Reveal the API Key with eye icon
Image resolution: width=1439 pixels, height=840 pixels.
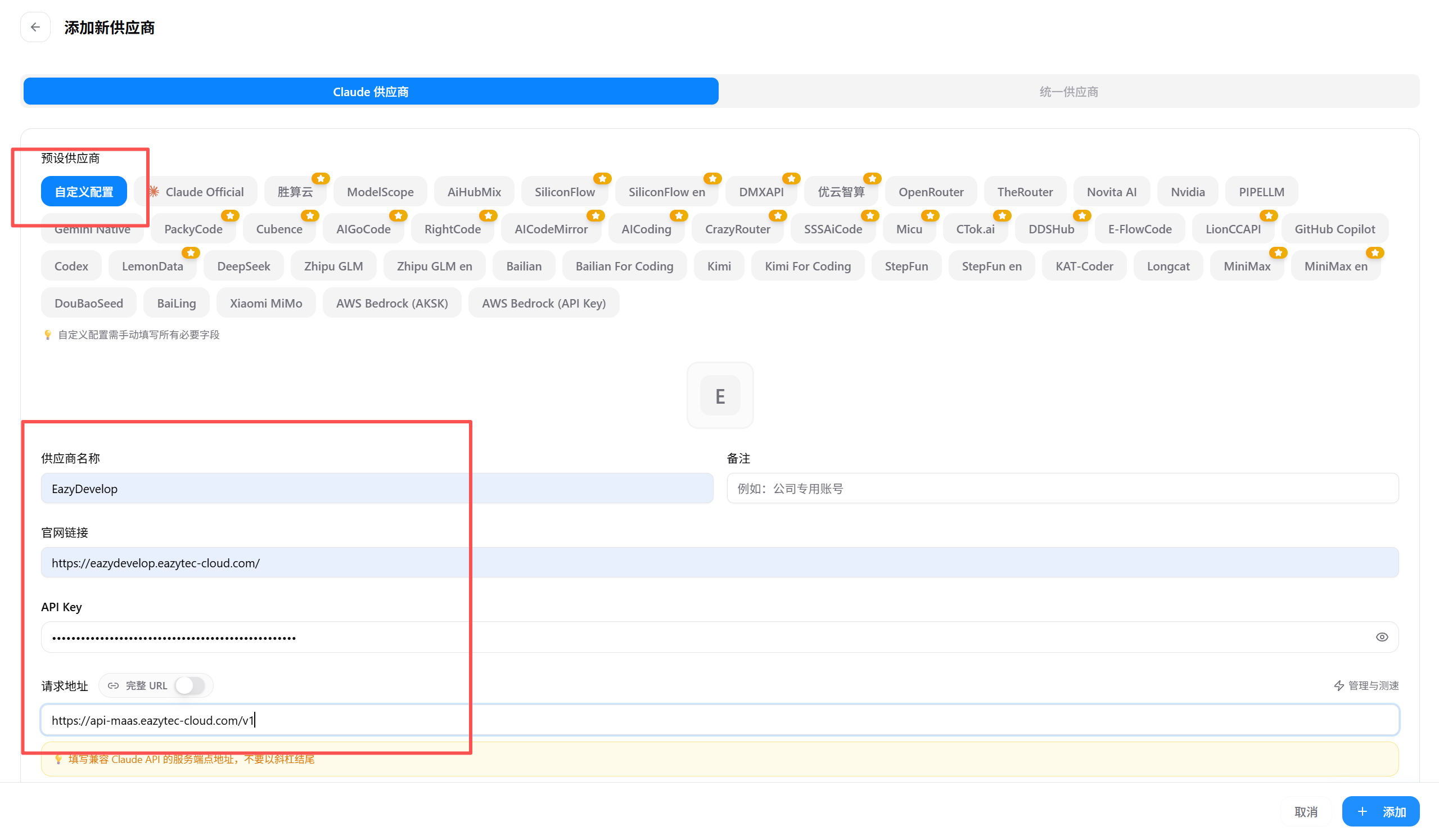coord(1382,637)
